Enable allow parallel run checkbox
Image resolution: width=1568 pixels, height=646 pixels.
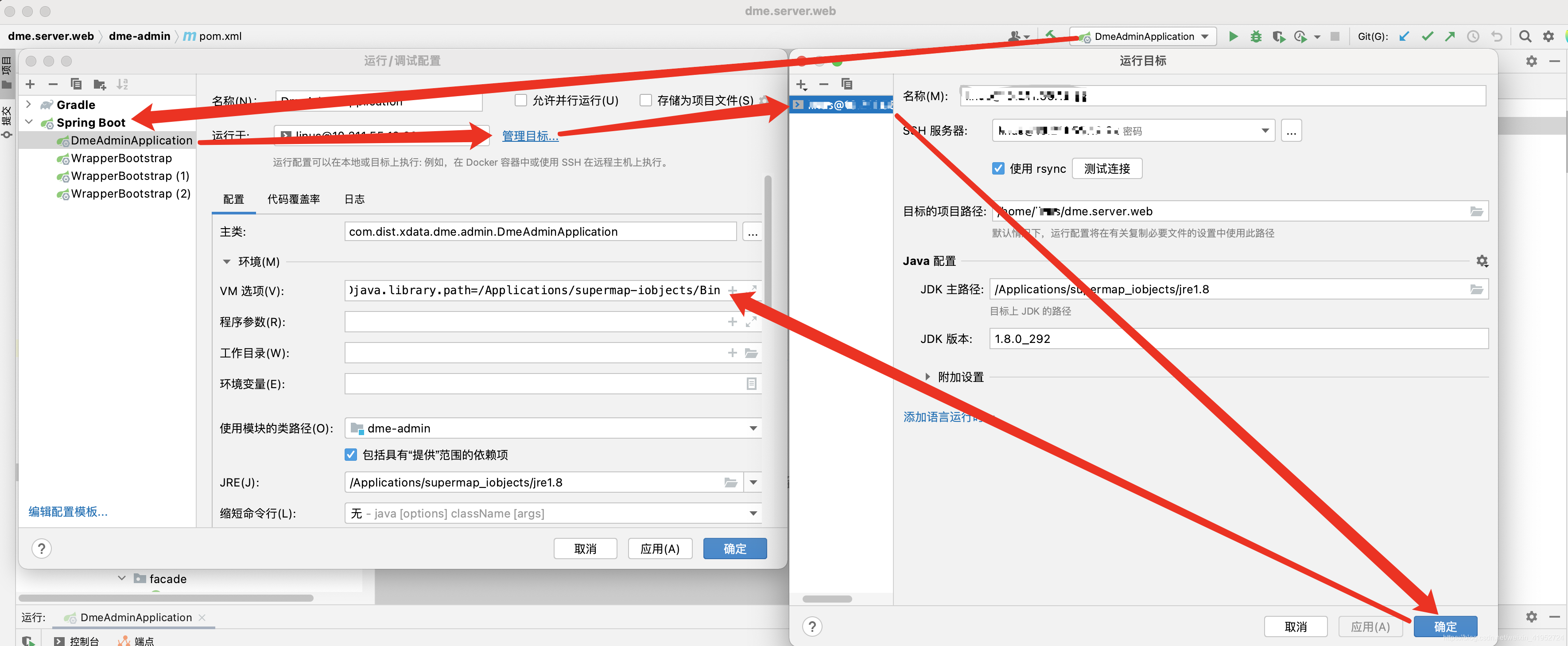coord(520,101)
